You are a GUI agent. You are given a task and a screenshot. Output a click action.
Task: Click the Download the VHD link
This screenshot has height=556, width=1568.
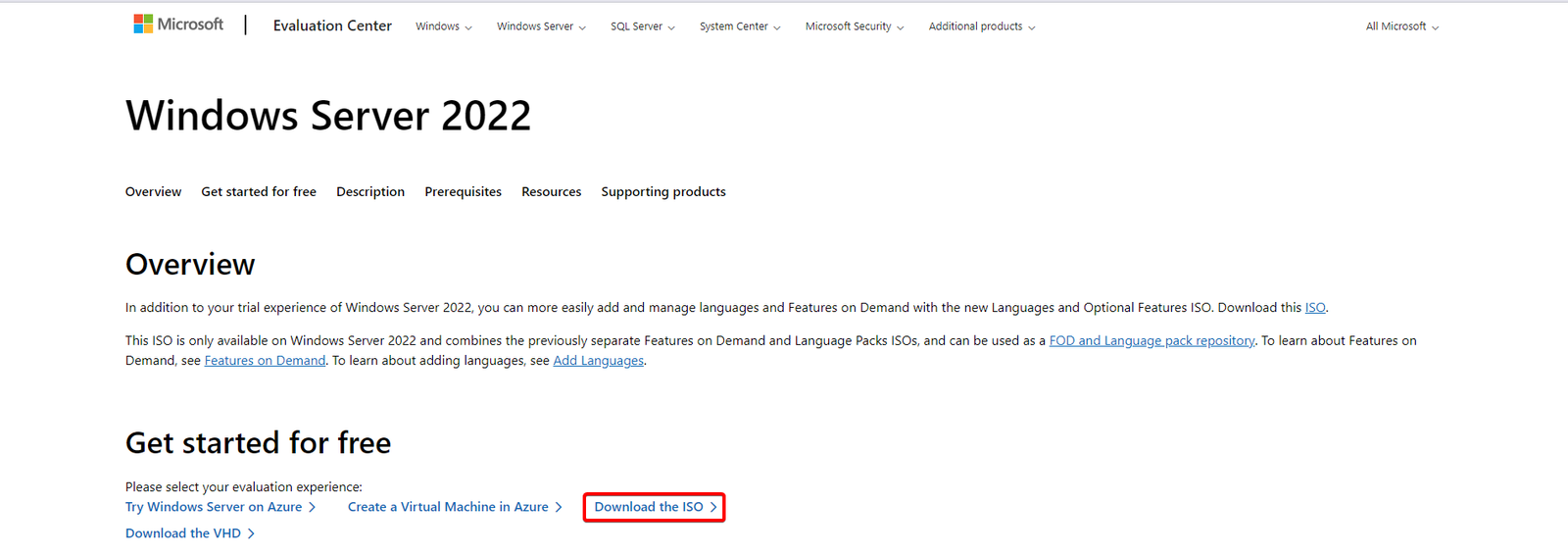point(188,533)
